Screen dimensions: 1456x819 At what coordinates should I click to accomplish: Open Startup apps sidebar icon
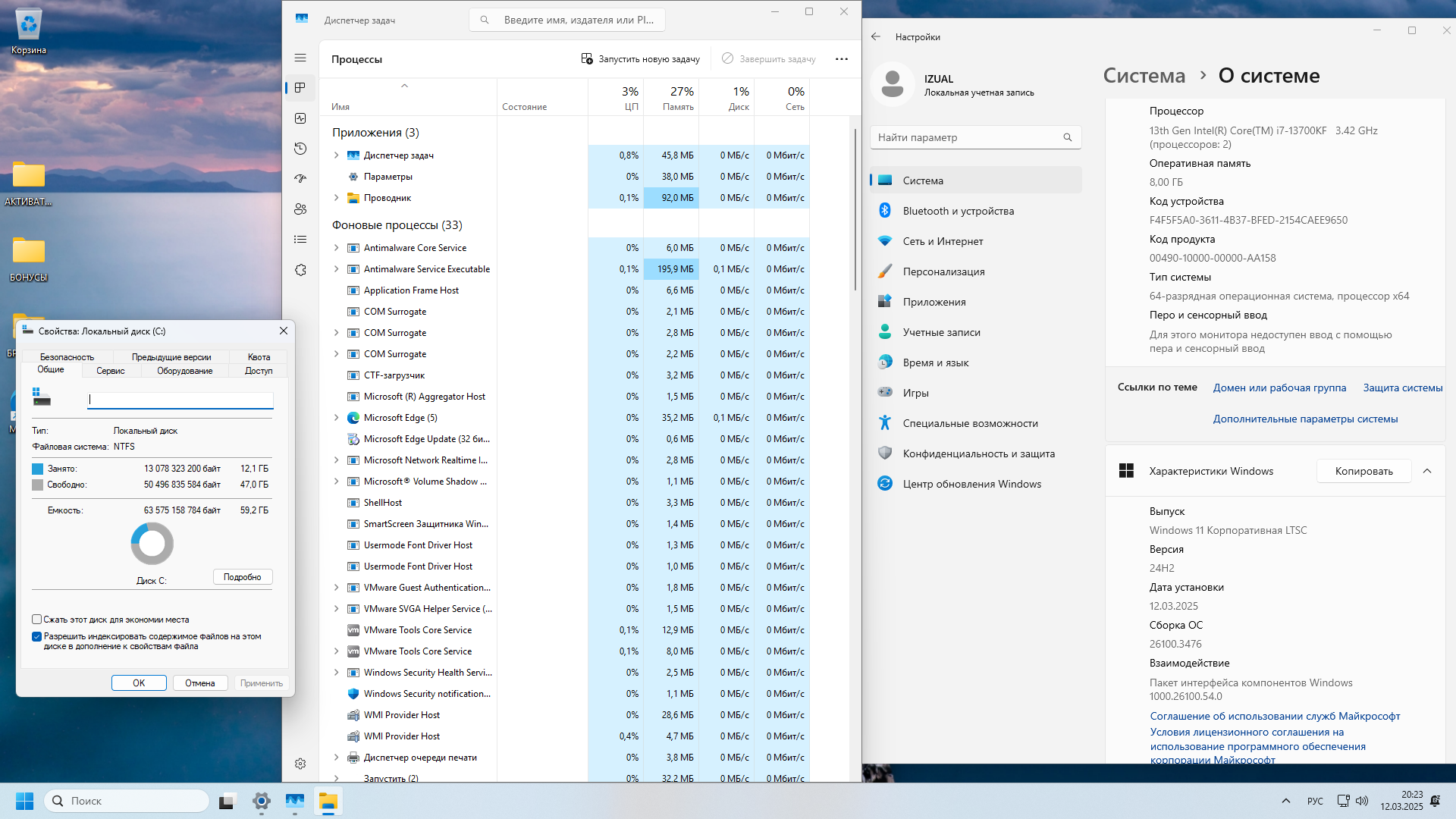pyautogui.click(x=300, y=179)
